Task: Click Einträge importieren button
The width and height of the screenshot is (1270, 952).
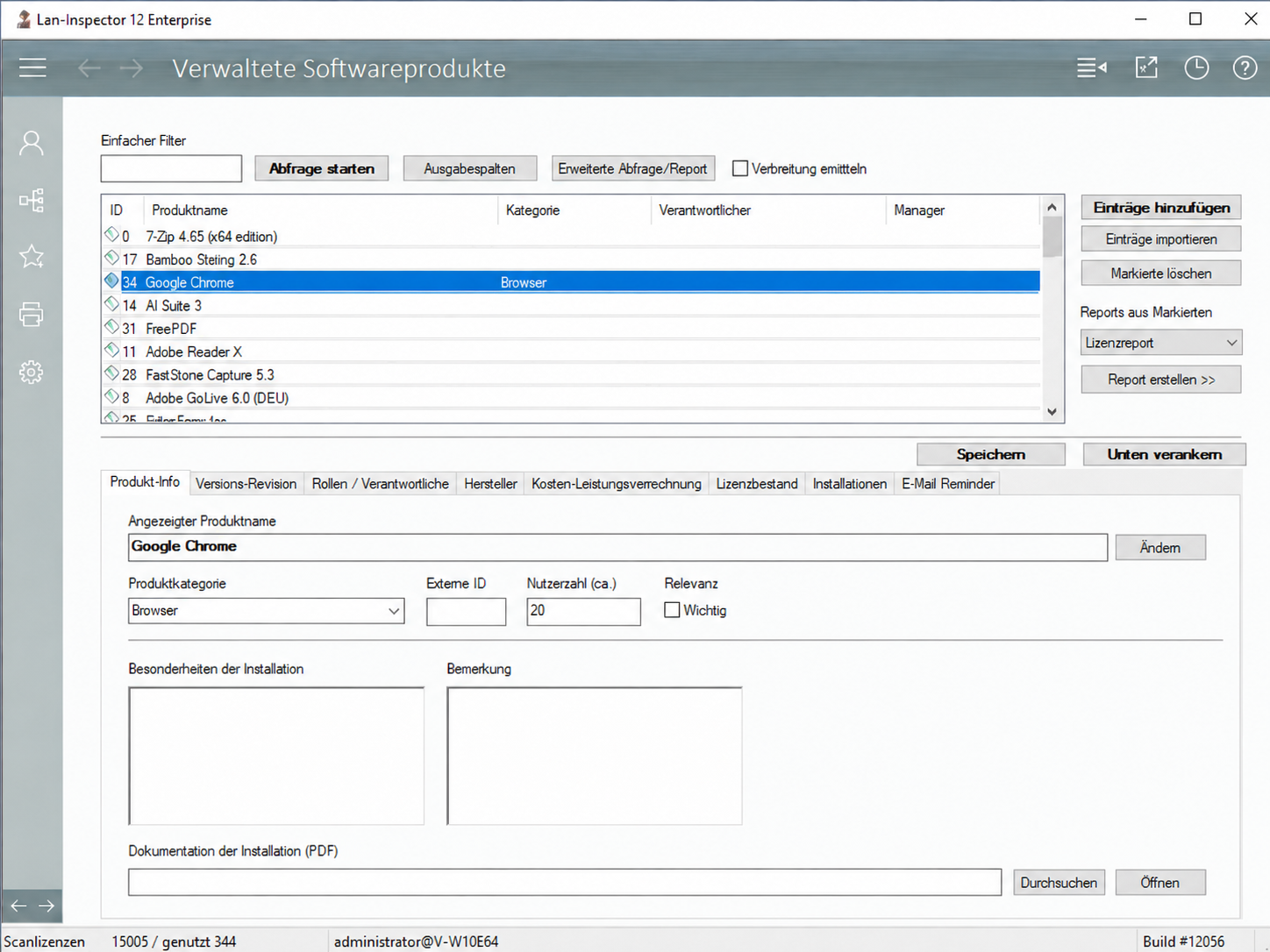Action: pyautogui.click(x=1161, y=239)
